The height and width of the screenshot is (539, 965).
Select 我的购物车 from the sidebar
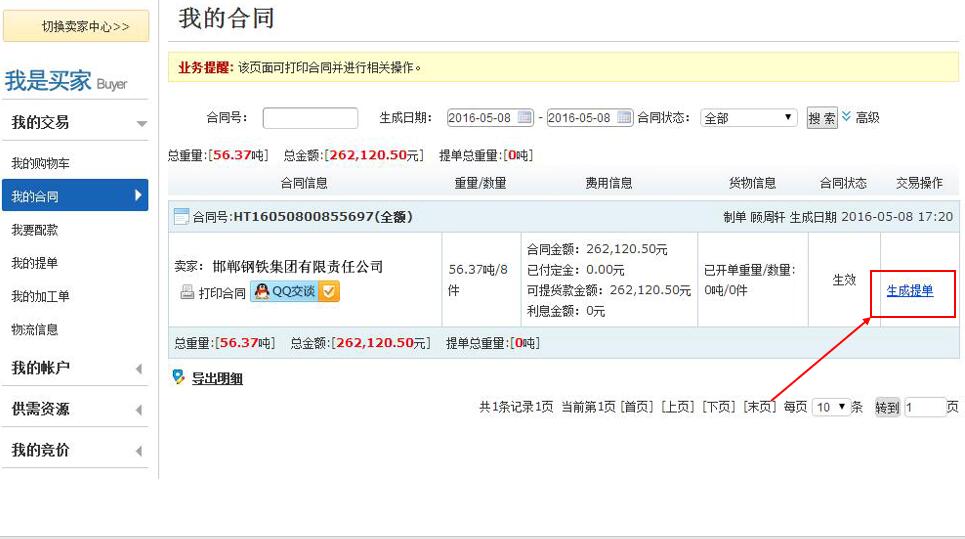(x=41, y=163)
